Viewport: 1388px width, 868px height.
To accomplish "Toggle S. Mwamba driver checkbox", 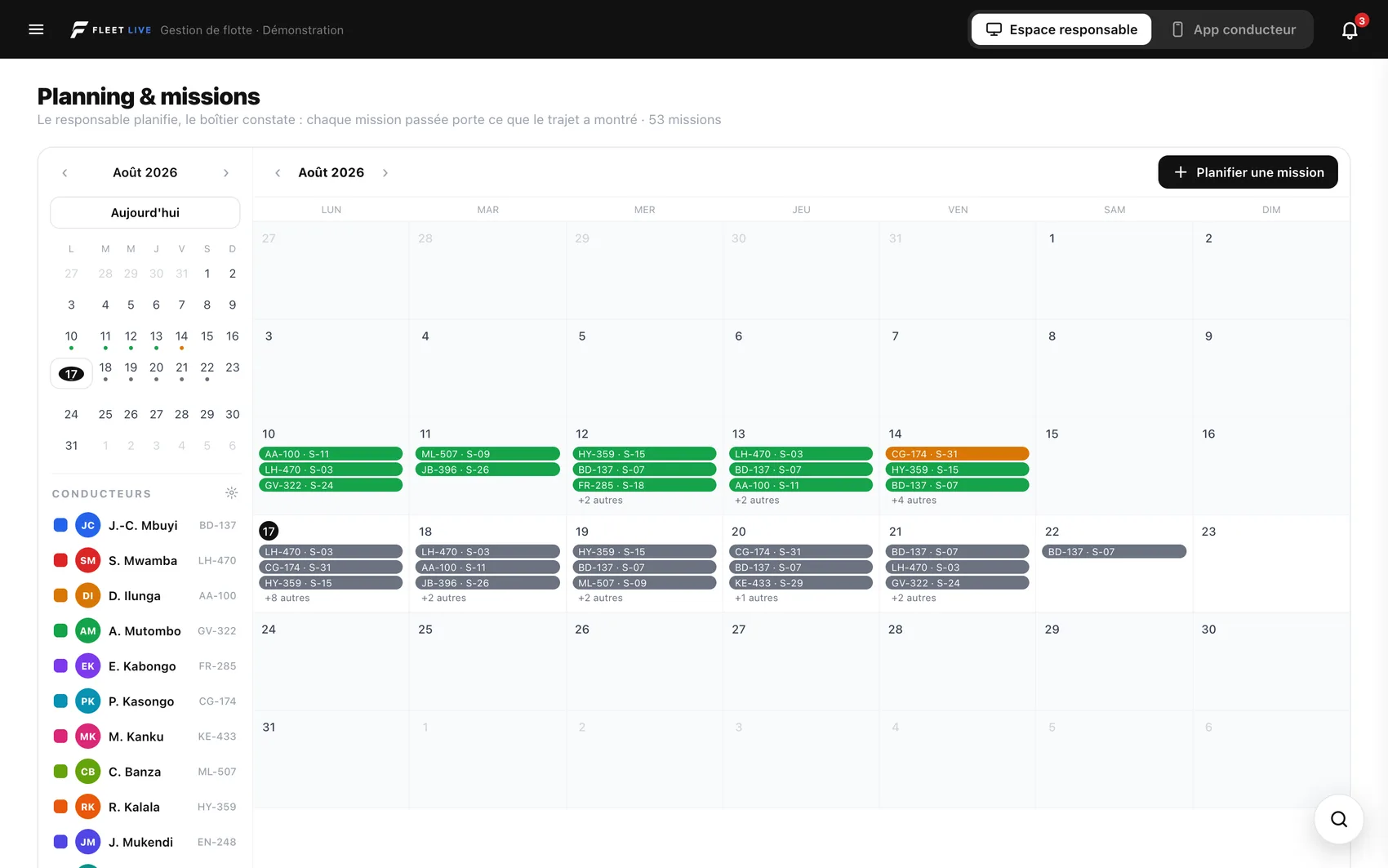I will click(x=60, y=560).
